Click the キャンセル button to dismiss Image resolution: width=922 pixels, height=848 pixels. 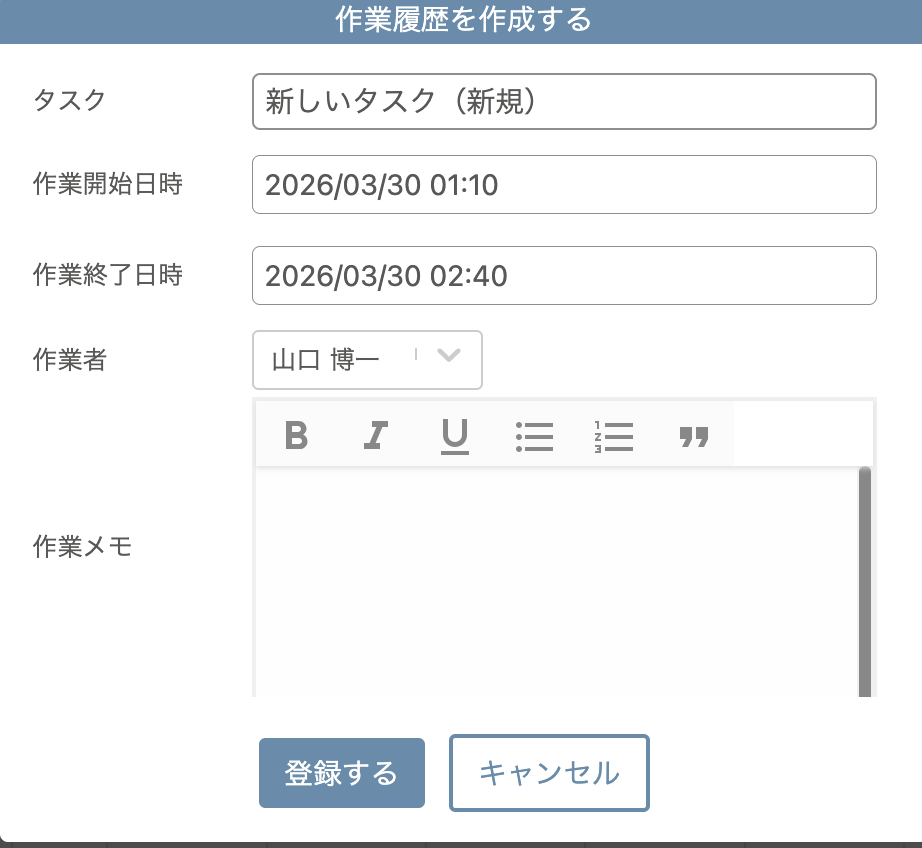(x=549, y=772)
